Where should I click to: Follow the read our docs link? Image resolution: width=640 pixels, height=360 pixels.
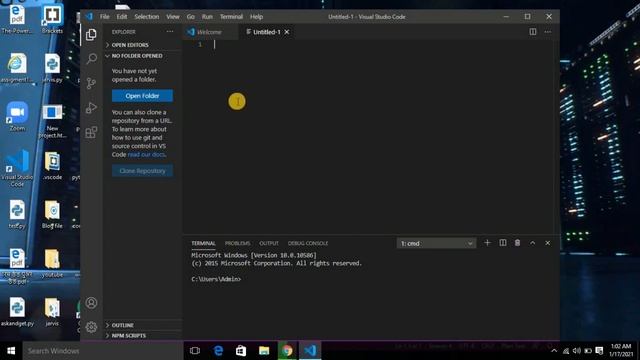point(147,155)
